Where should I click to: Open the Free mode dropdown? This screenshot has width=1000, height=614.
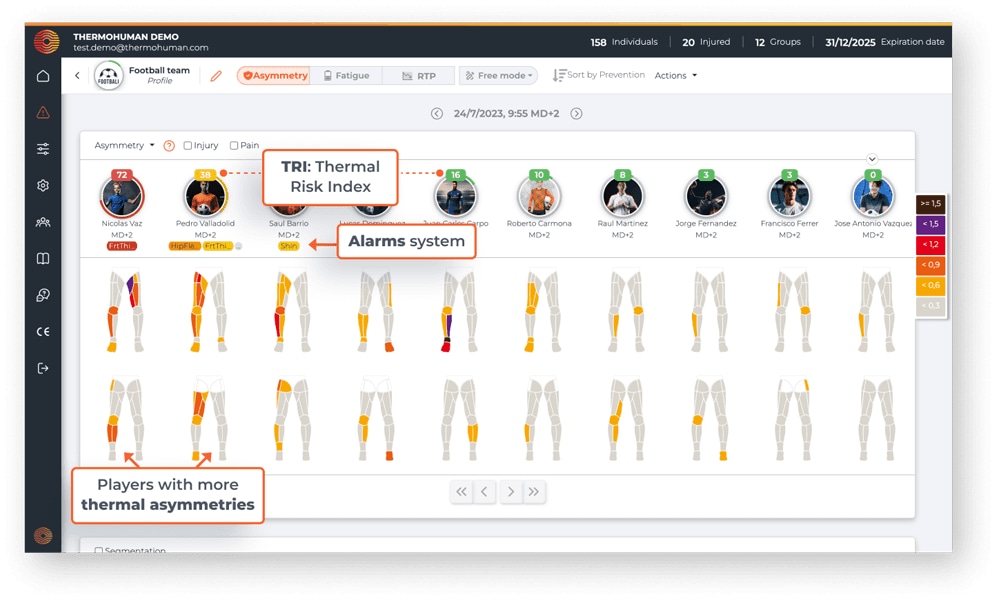498,75
